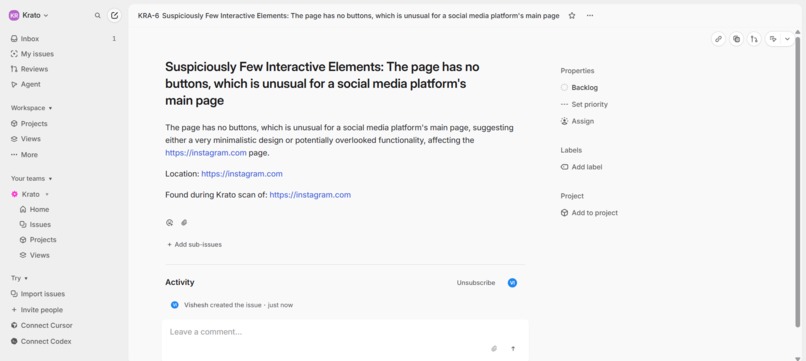Open the three-dot issue options menu
This screenshot has width=806, height=361.
[x=590, y=16]
